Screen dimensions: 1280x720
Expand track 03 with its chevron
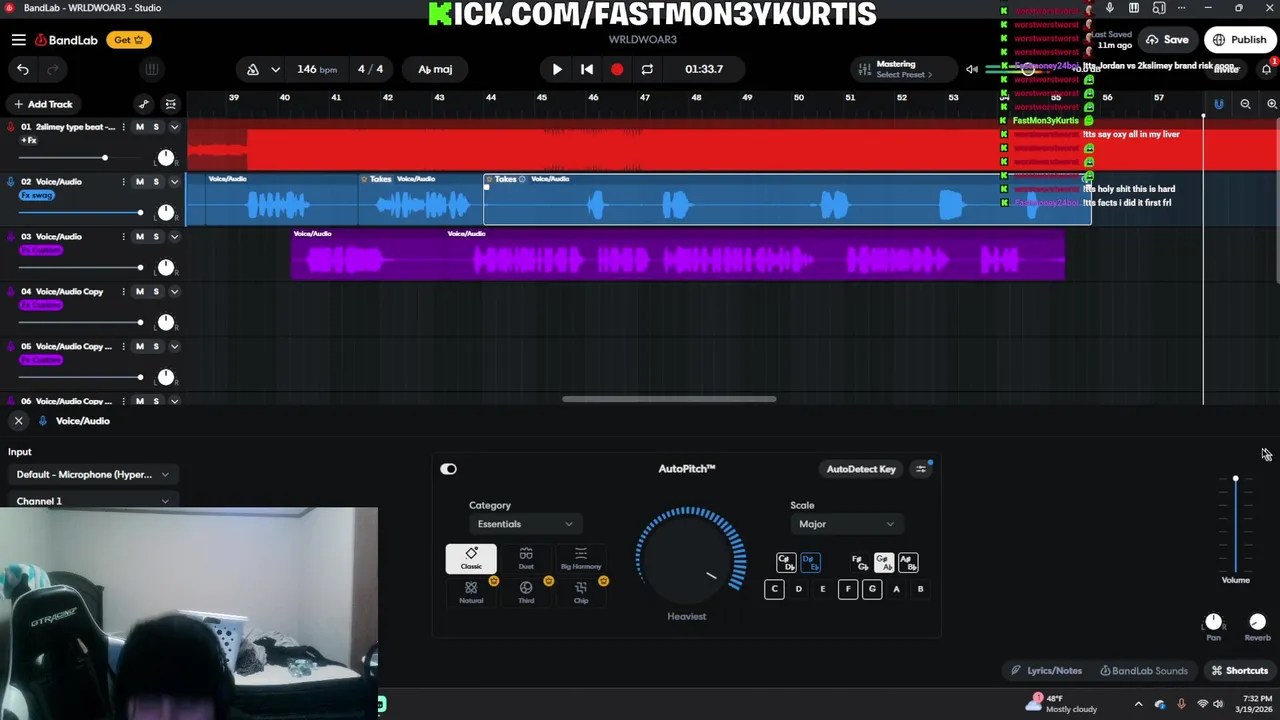point(174,237)
